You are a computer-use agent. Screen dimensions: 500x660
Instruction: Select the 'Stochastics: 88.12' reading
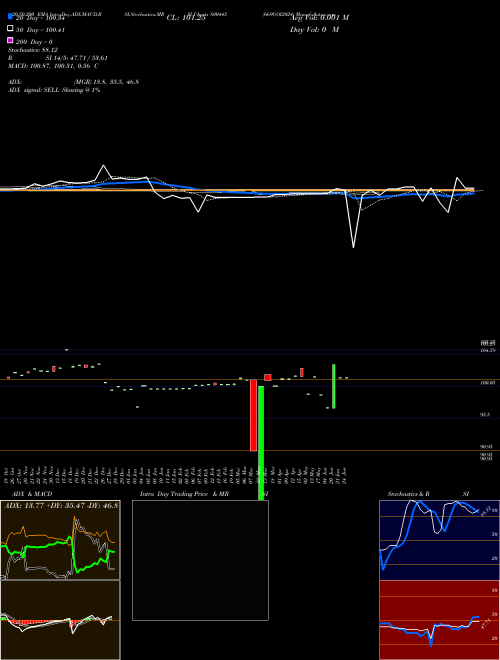[33, 50]
